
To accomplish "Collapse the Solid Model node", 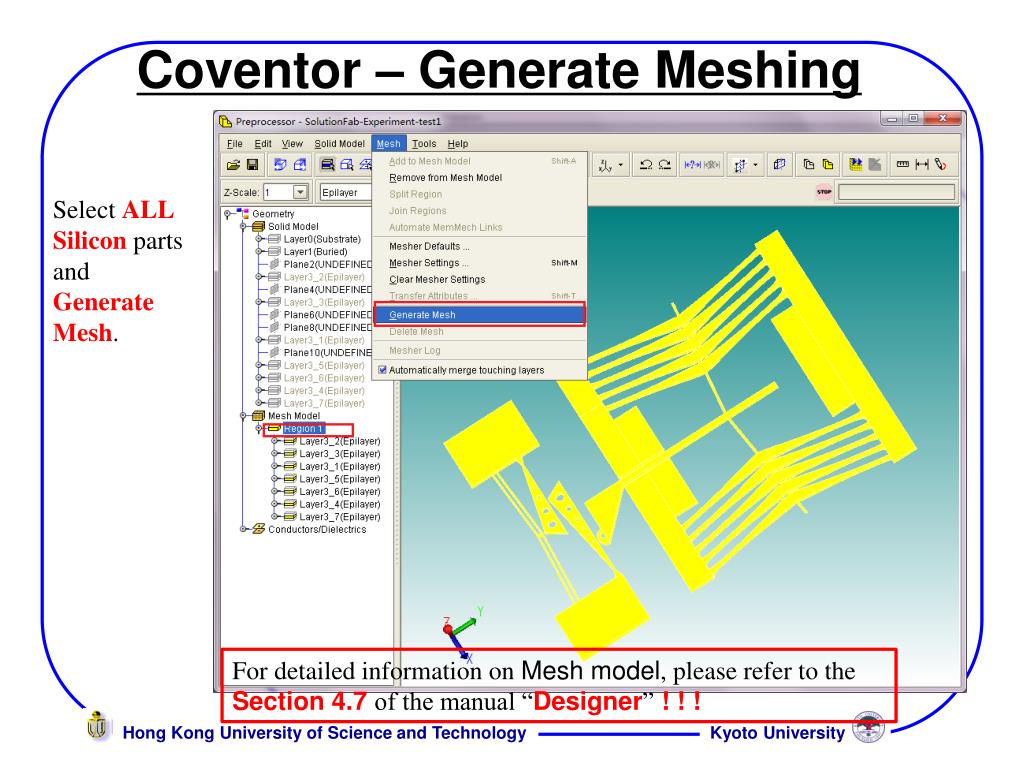I will 243,227.
